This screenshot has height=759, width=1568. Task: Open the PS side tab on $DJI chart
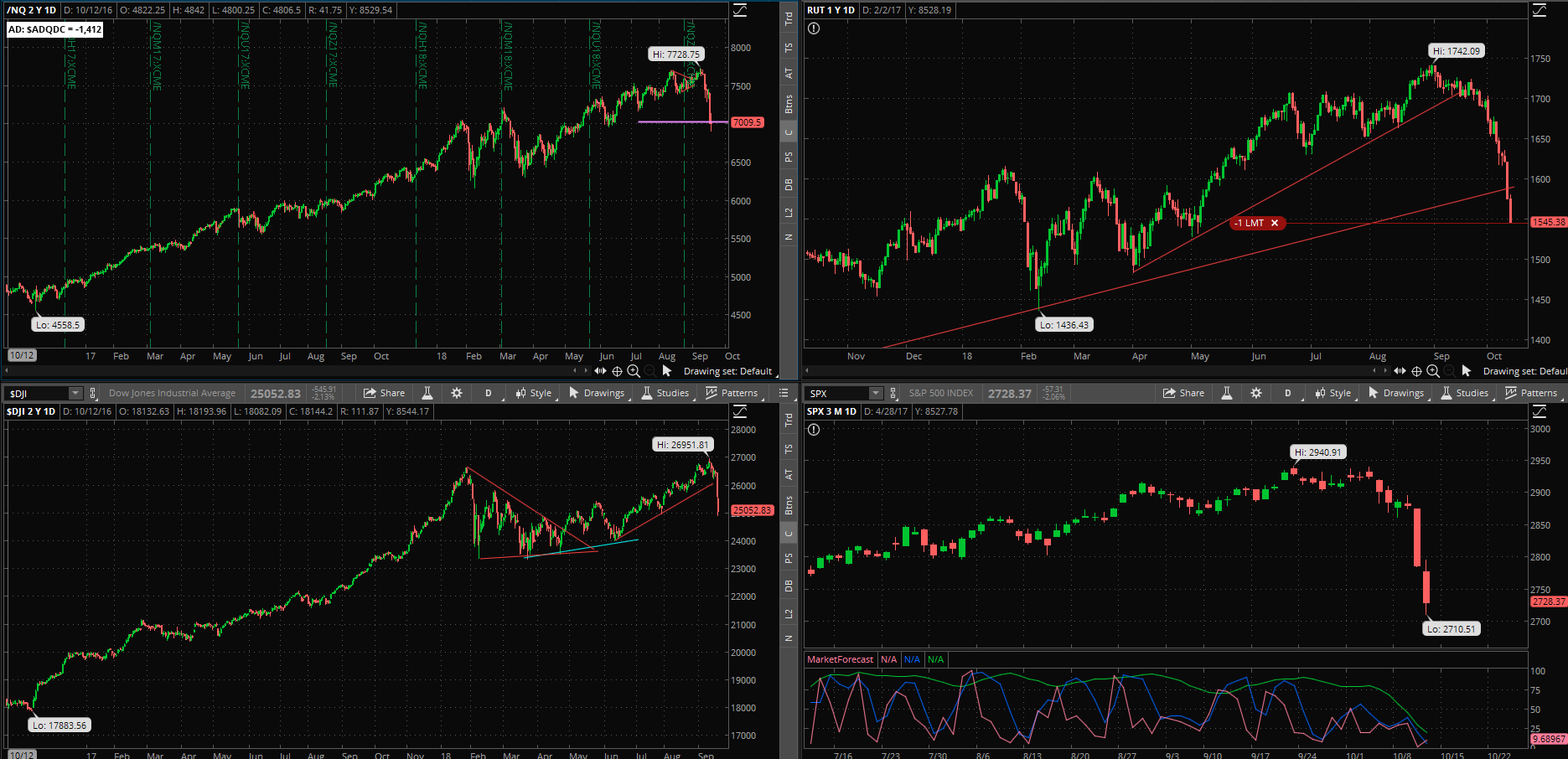[x=789, y=558]
